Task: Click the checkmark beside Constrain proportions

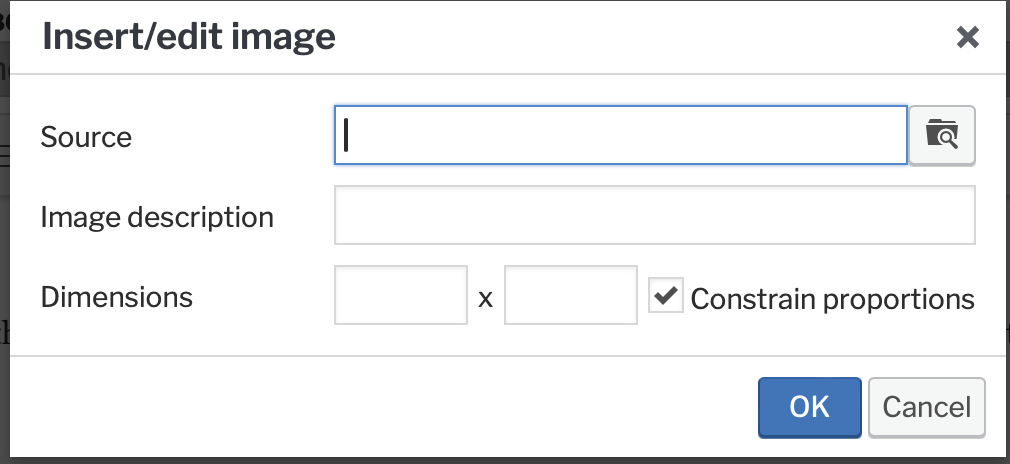Action: pos(666,295)
